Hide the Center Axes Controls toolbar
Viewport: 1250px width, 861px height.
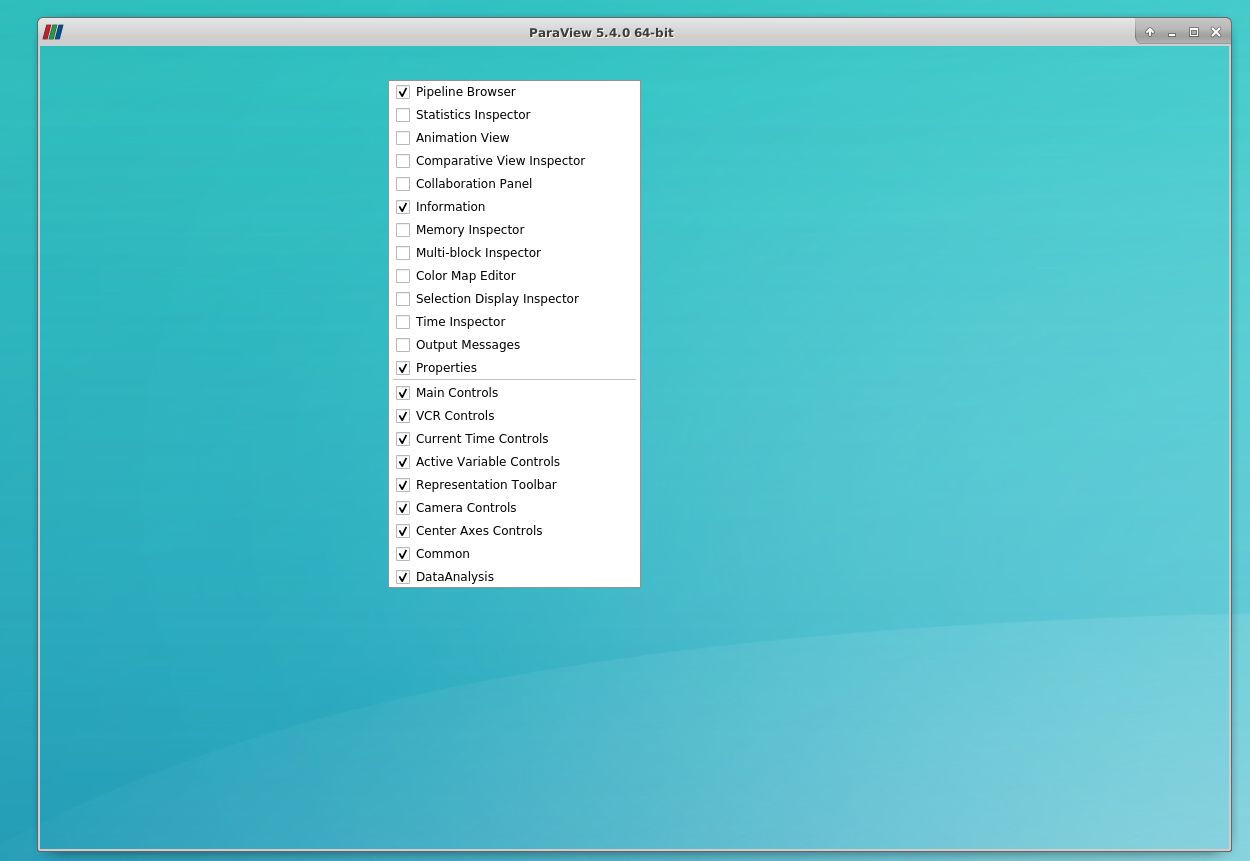514,531
